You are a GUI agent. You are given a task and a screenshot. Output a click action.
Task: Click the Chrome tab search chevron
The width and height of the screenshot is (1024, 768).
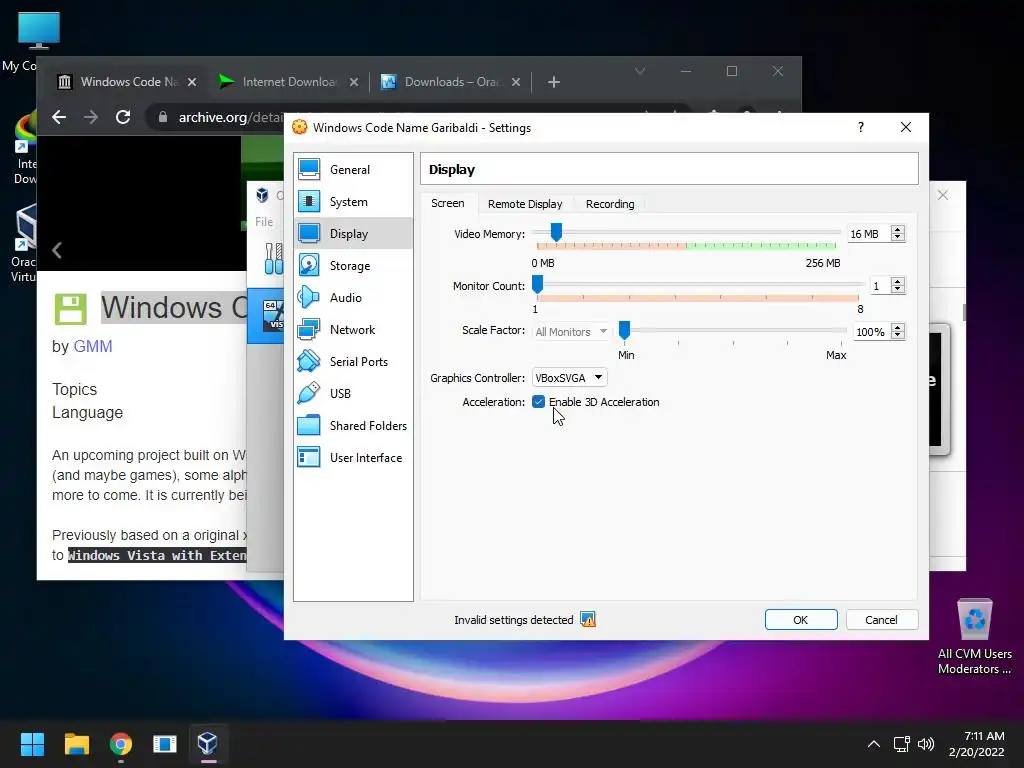point(640,71)
